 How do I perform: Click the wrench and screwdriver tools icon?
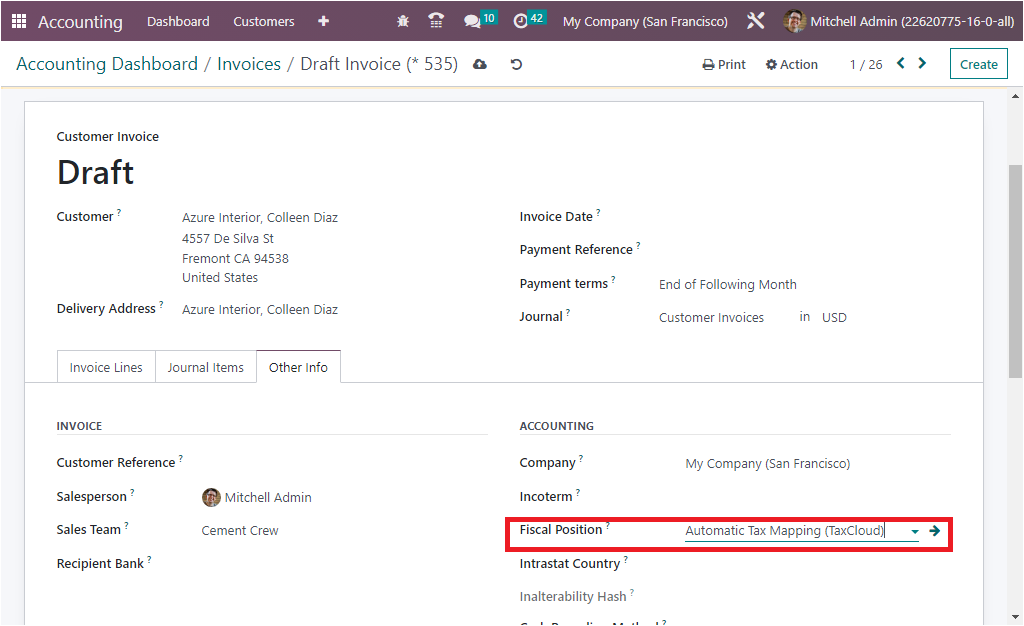tap(756, 22)
